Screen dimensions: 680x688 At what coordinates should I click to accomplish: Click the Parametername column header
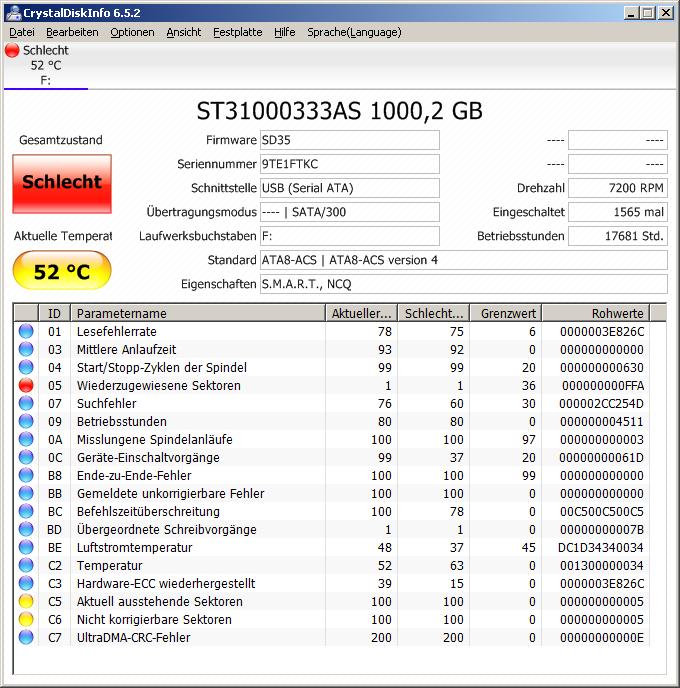tap(198, 313)
